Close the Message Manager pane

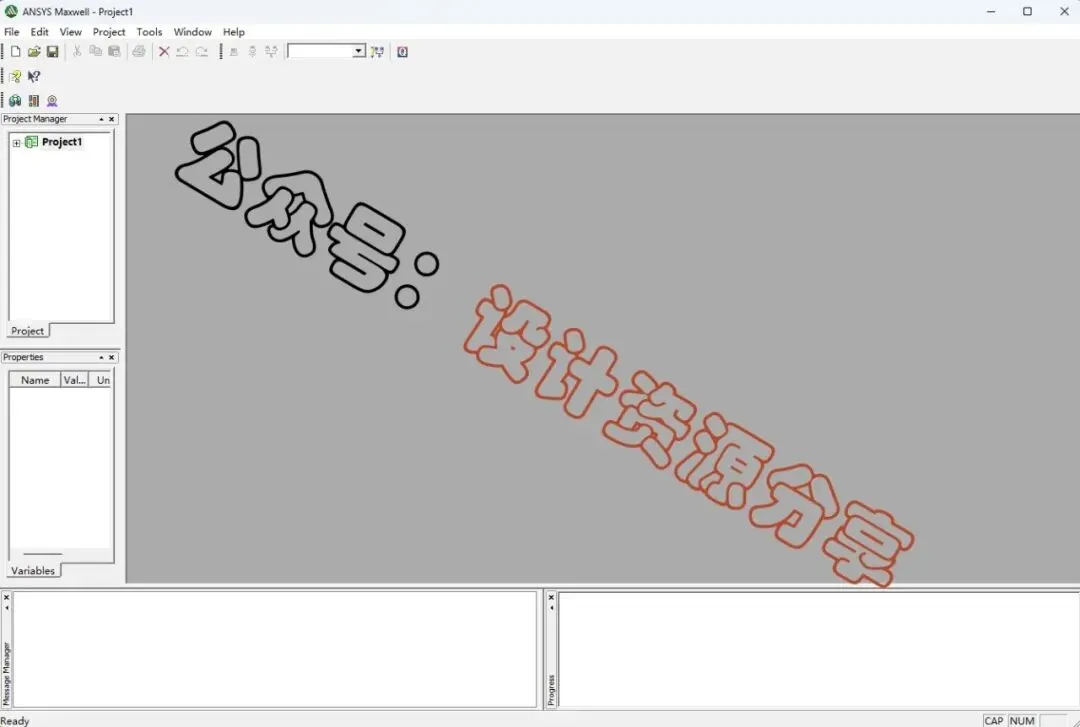7,597
